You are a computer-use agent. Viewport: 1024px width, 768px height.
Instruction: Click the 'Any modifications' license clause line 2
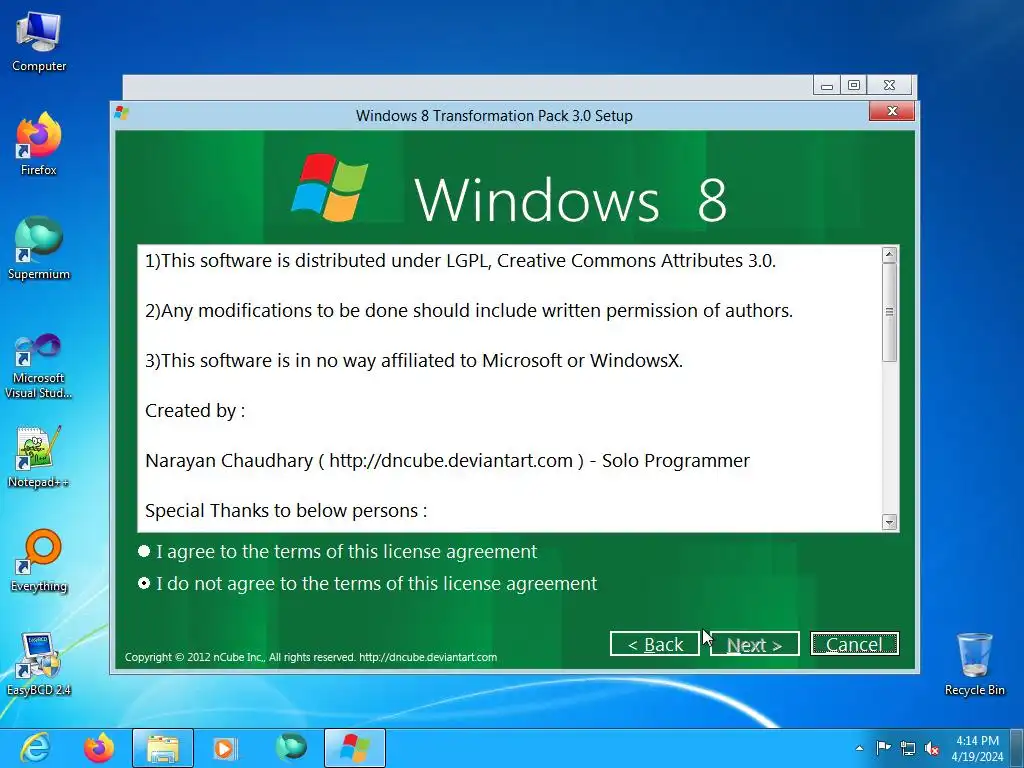[469, 311]
